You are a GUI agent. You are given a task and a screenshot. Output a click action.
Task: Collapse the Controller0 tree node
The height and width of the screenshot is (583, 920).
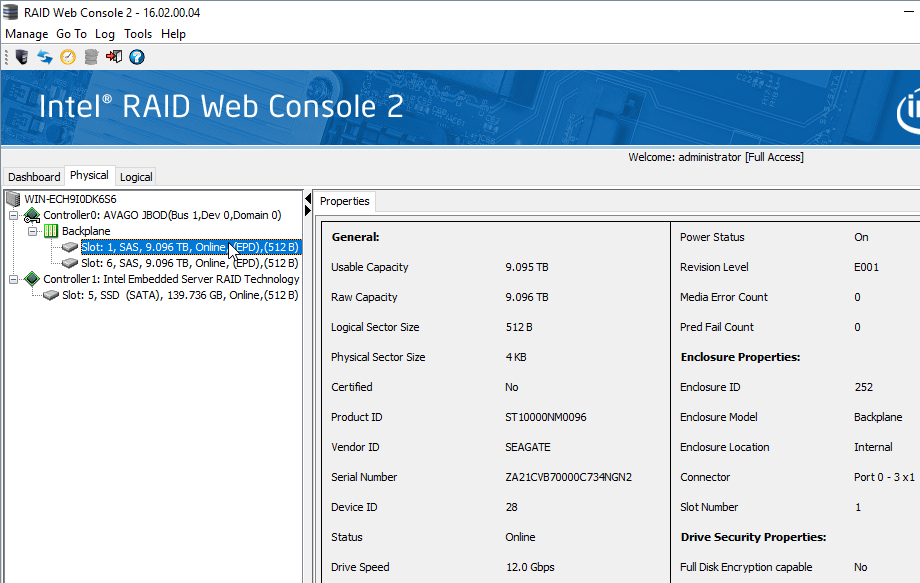13,215
